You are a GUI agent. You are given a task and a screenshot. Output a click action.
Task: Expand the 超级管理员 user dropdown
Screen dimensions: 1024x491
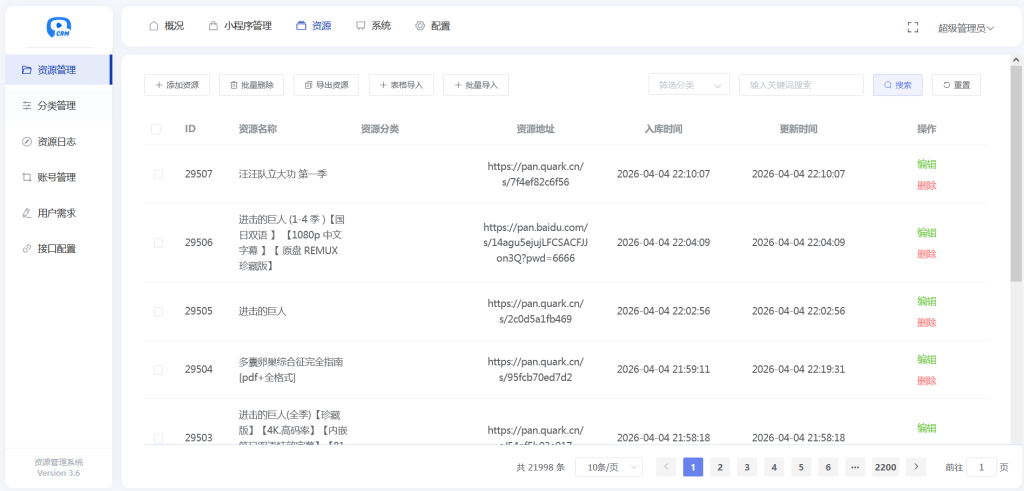point(966,28)
